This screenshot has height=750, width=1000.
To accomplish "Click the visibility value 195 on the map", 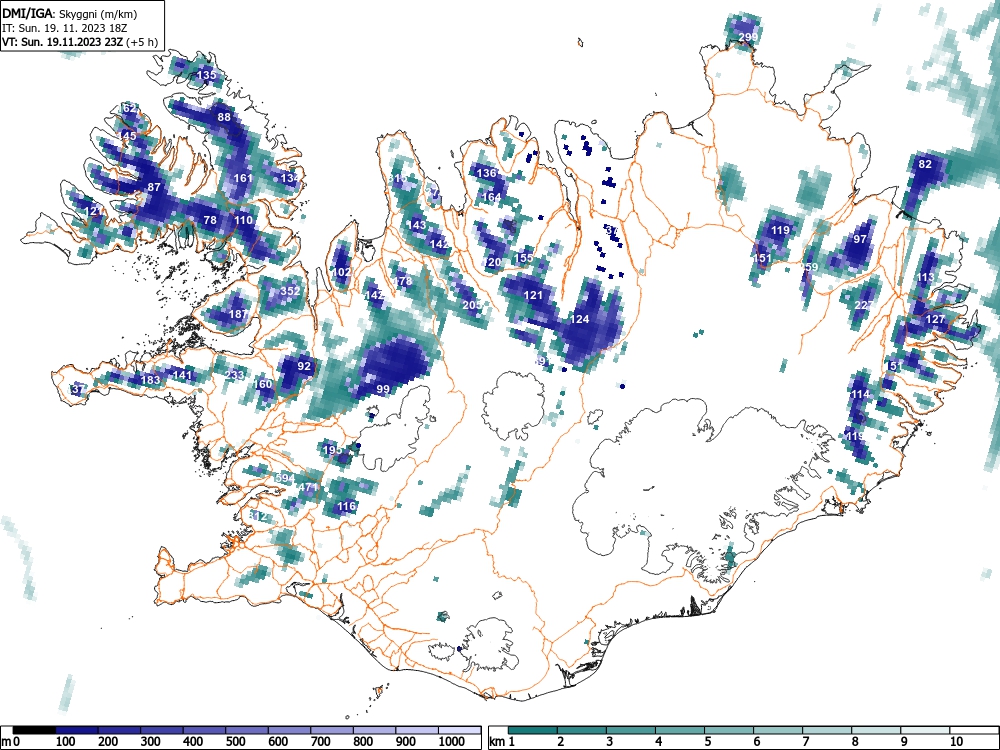I will pos(332,450).
